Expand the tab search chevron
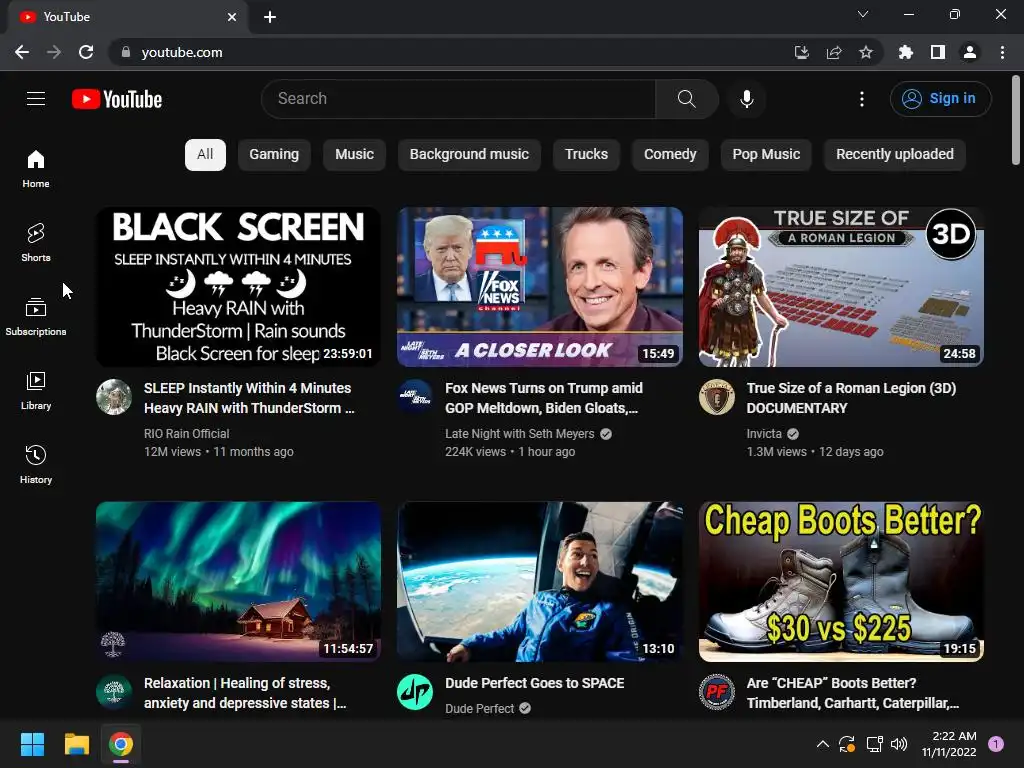Image resolution: width=1024 pixels, height=768 pixels. [863, 14]
